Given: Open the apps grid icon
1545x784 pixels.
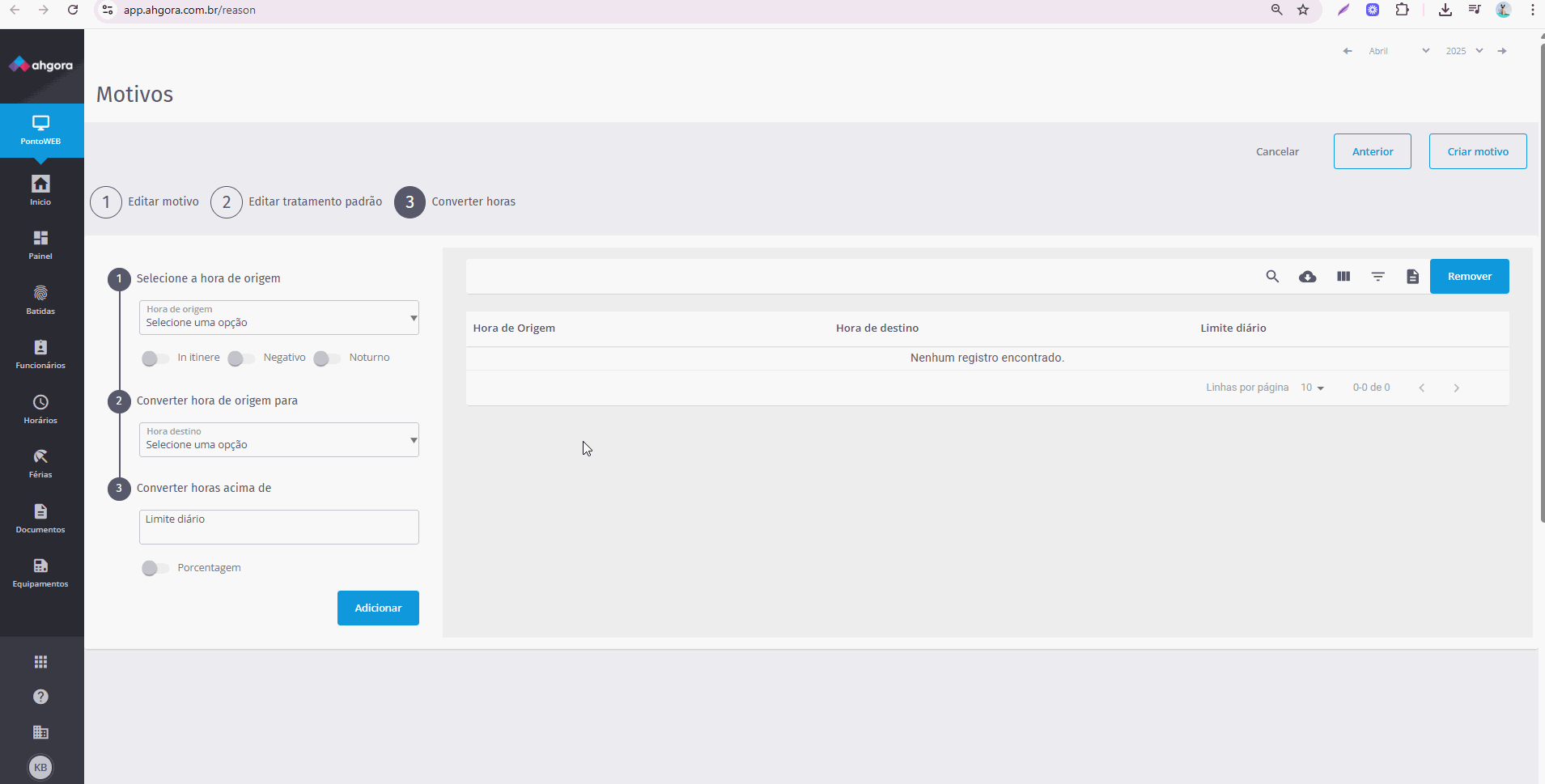Looking at the screenshot, I should pyautogui.click(x=40, y=662).
